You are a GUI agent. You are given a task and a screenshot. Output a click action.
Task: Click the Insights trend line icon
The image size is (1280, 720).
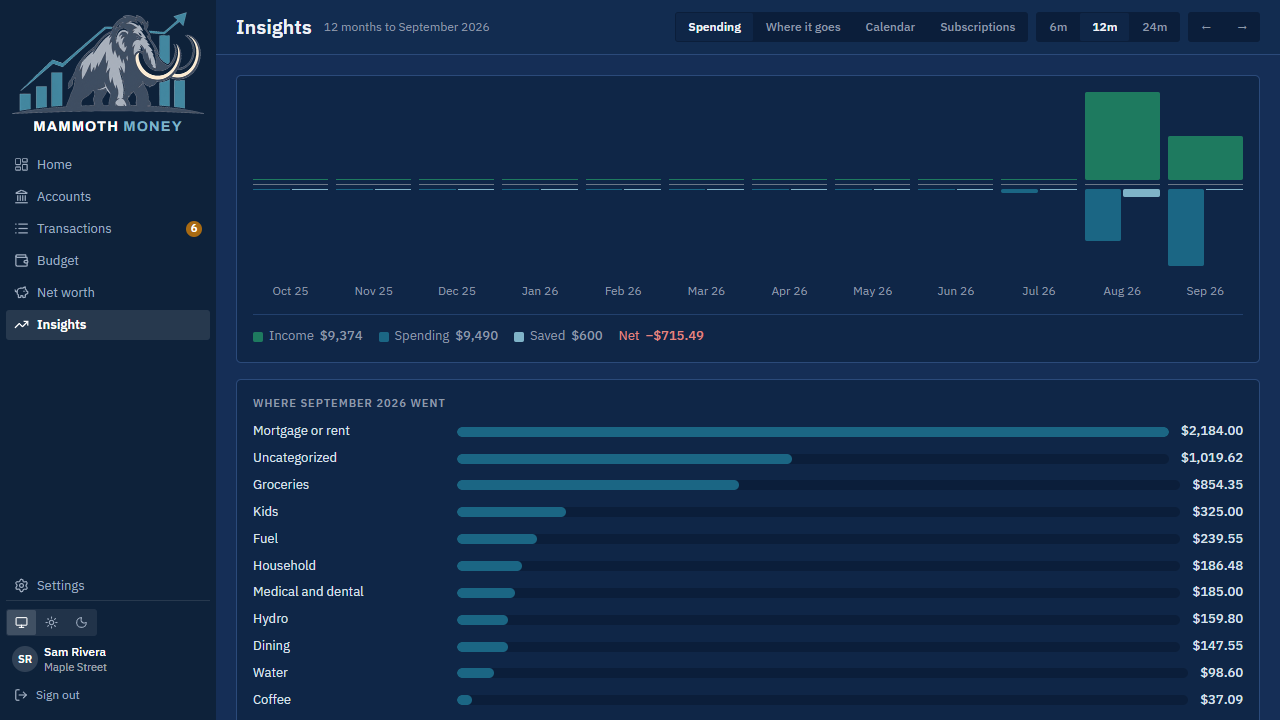pyautogui.click(x=21, y=325)
